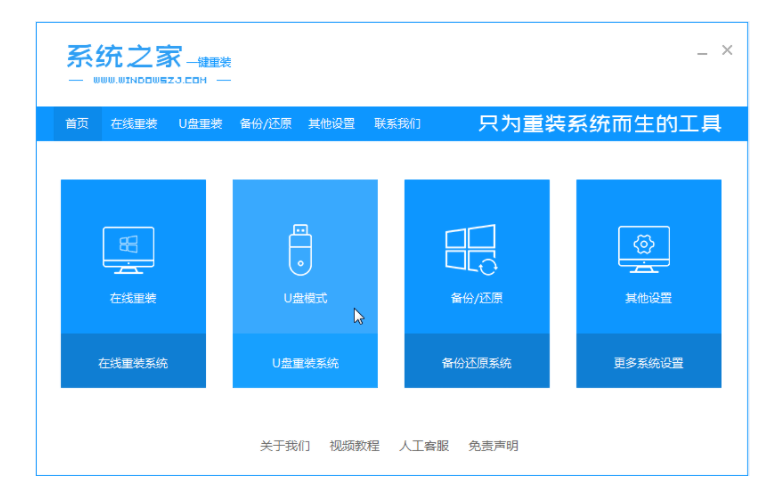The width and height of the screenshot is (765, 487).
Task: Open the 关于我们 link
Action: click(284, 446)
